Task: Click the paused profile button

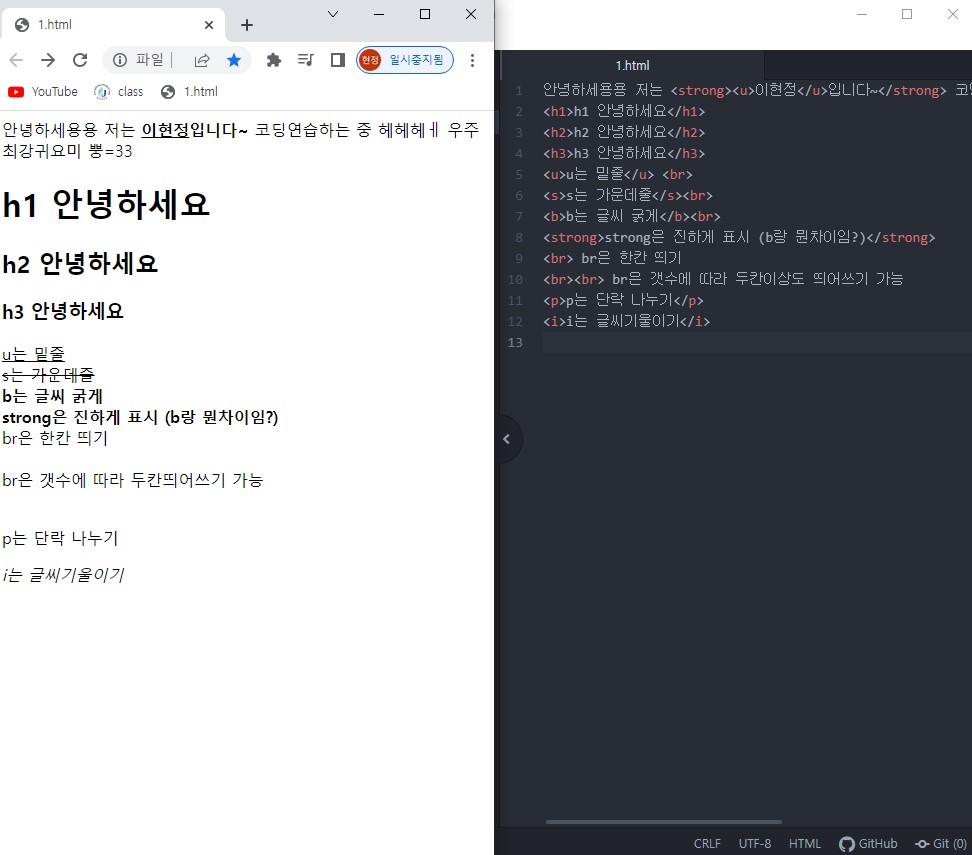Action: (x=405, y=60)
